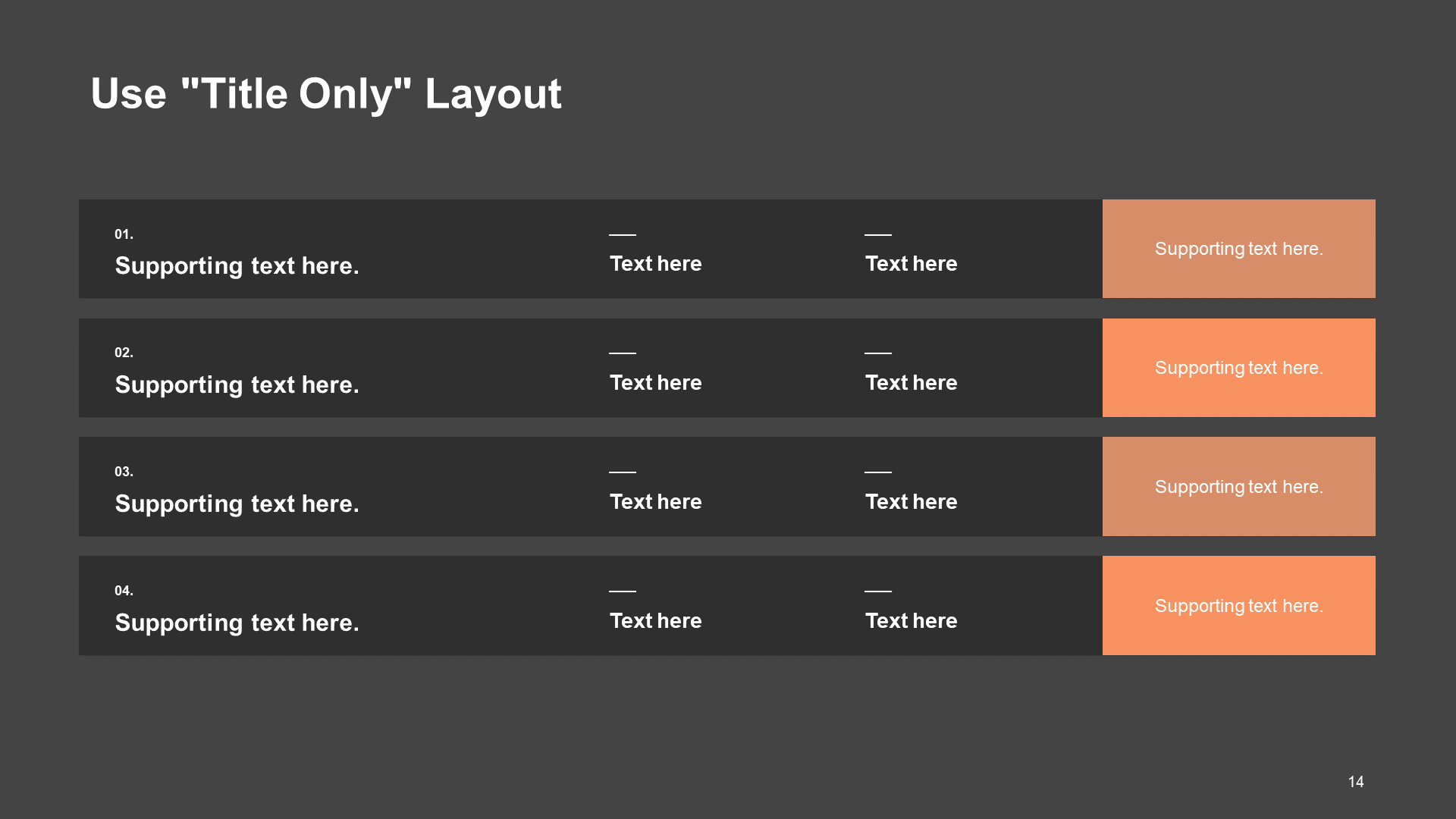
Task: Click second "Text here" in row 01
Action: coord(912,264)
